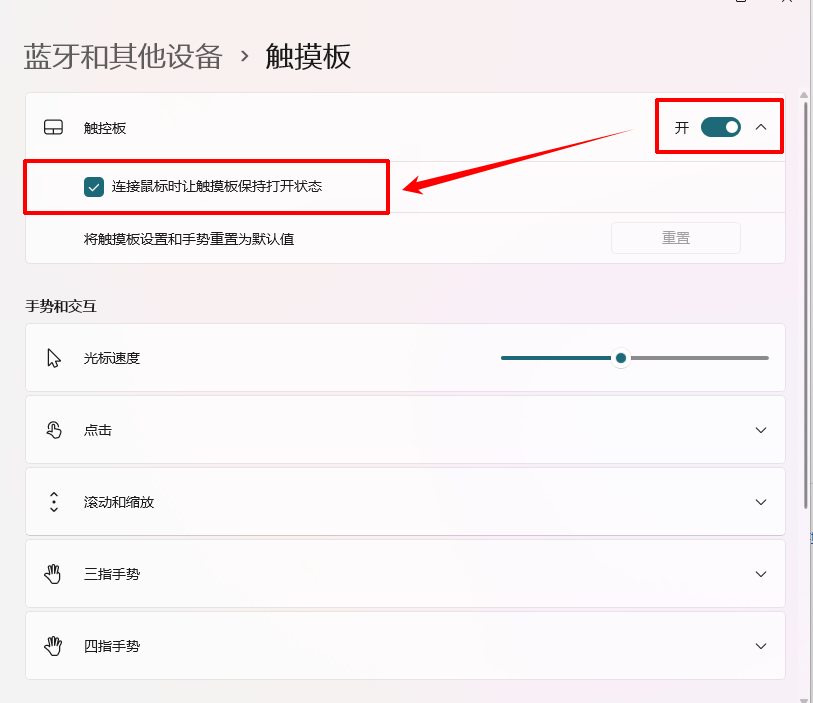
Task: Click the 光标速度 slider thumb
Action: (x=621, y=358)
